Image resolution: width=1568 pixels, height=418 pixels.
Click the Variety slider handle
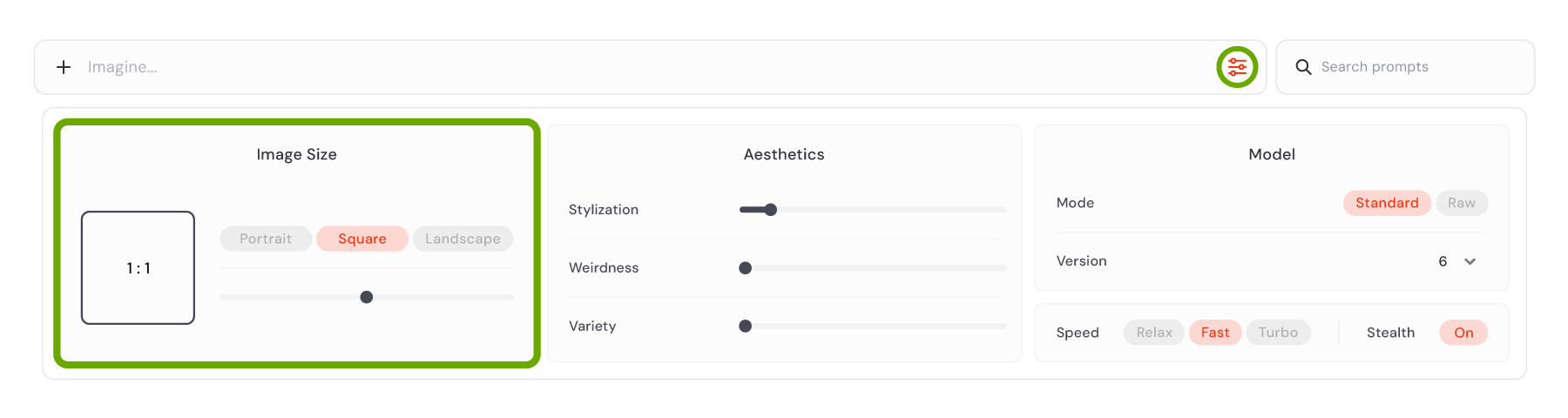(745, 327)
